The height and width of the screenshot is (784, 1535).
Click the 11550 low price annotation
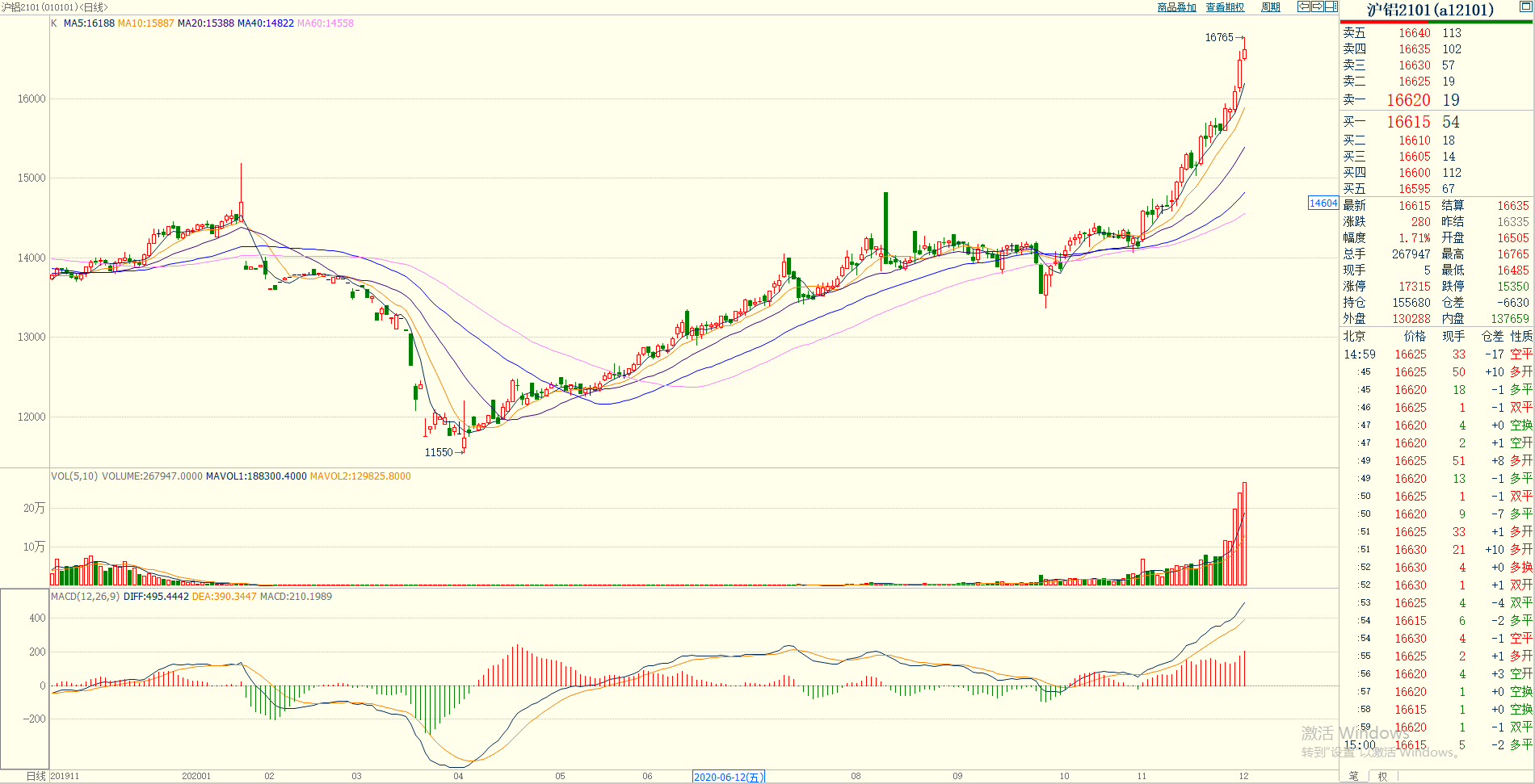tap(439, 452)
